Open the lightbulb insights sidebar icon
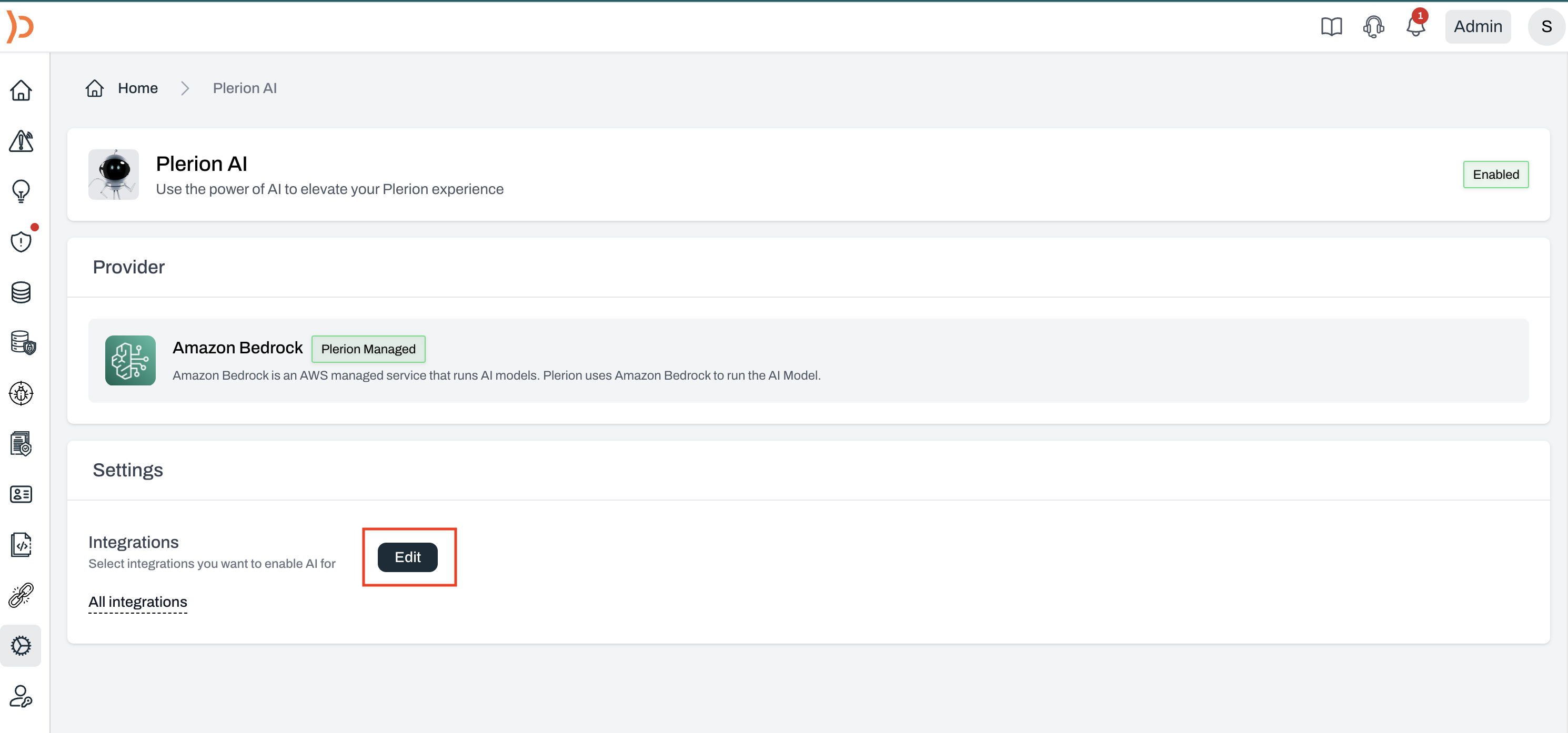 click(x=21, y=191)
